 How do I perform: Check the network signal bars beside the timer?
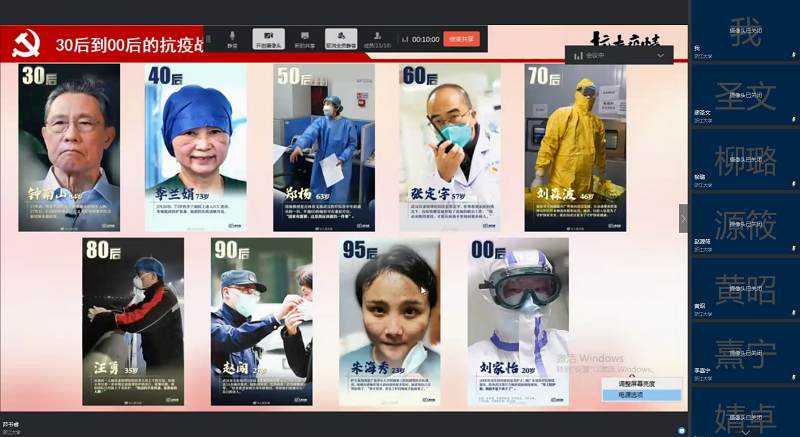point(403,39)
